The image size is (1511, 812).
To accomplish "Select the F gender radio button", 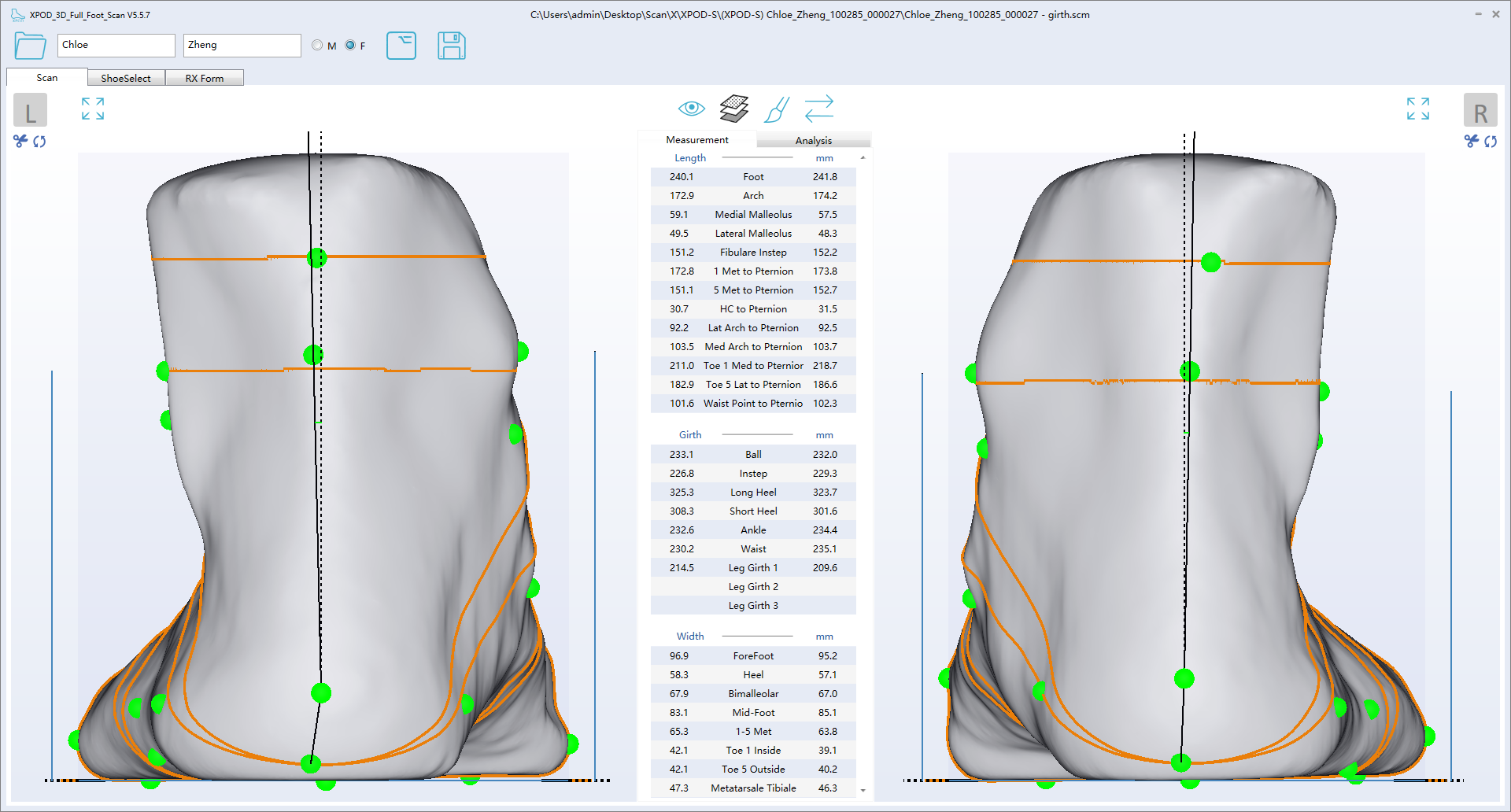I will [350, 46].
